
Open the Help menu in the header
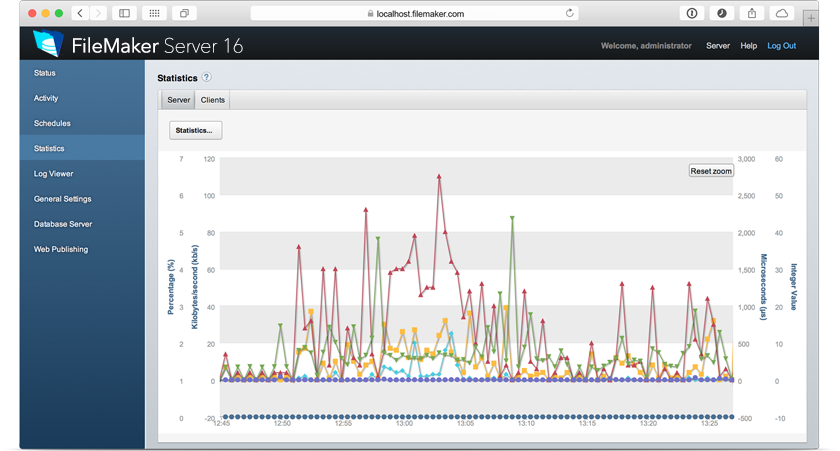[x=748, y=46]
